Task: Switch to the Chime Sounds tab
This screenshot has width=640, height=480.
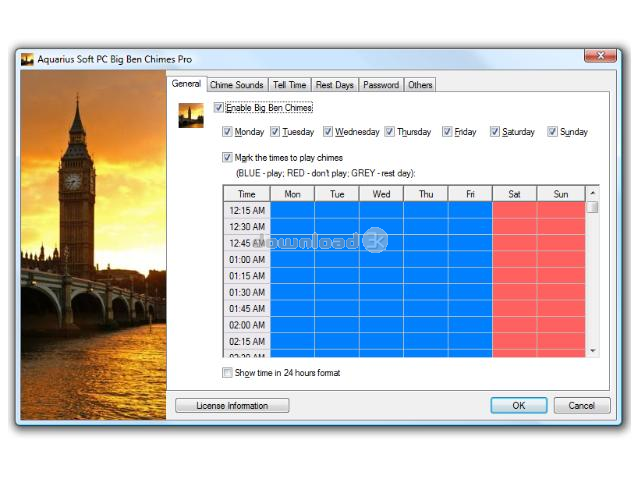Action: coord(237,85)
